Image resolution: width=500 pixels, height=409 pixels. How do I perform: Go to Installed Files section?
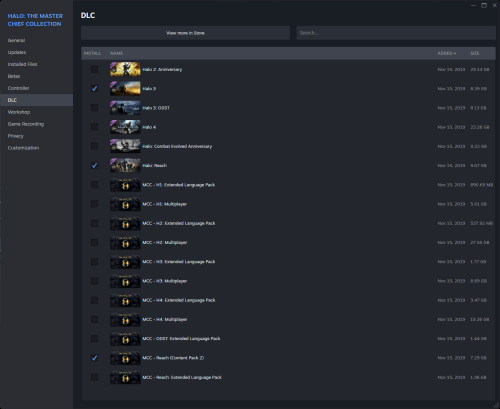point(36,64)
